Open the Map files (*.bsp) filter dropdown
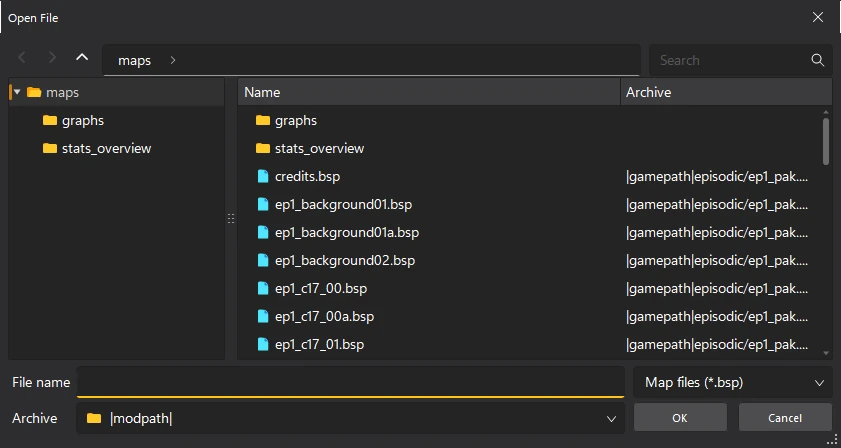The image size is (841, 448). pyautogui.click(x=733, y=383)
